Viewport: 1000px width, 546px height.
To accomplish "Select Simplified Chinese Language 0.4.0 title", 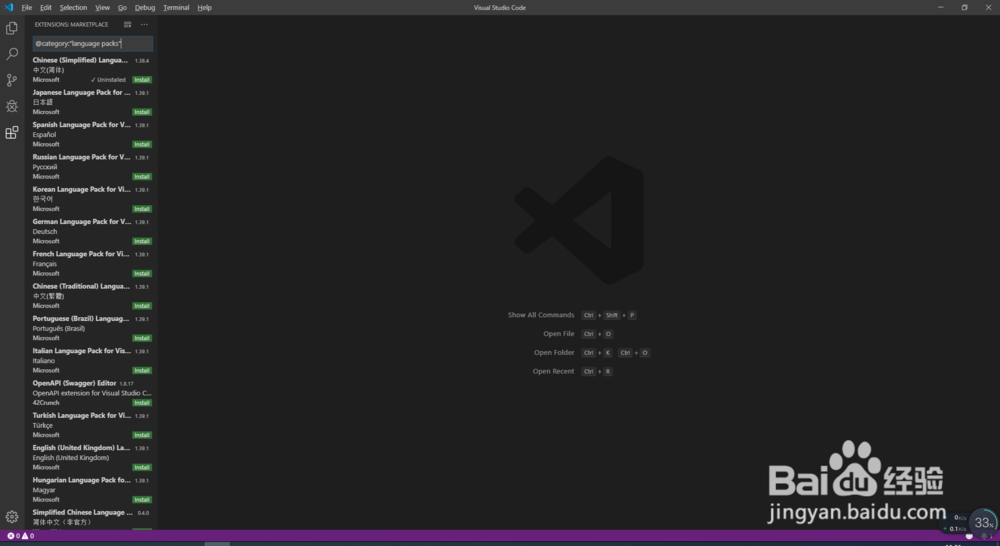I will 83,512.
